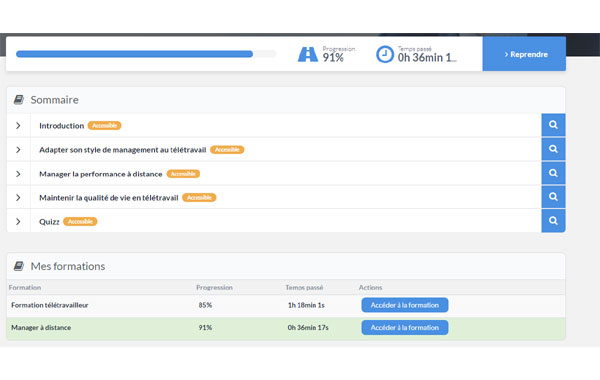
Task: Click magnifier icon on Quizz row
Action: pyautogui.click(x=553, y=221)
